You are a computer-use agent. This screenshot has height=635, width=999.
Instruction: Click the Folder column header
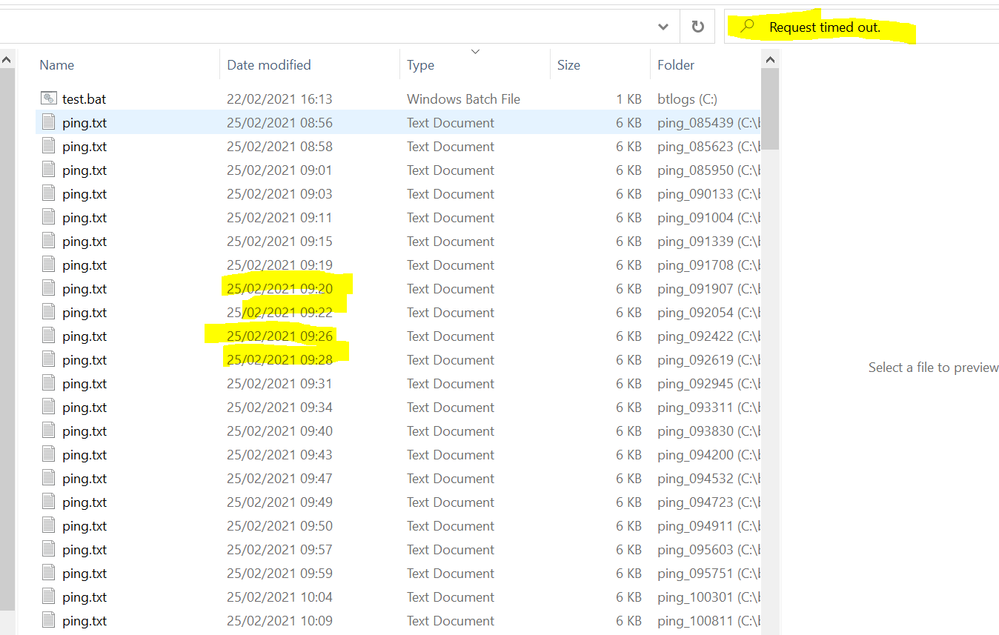click(676, 65)
